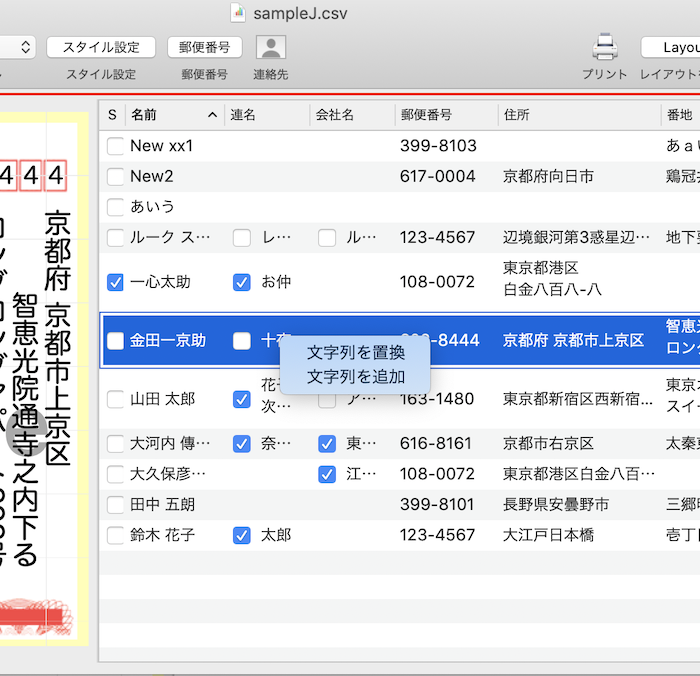This screenshot has width=700, height=676.
Task: Check the S box for 鈴木 花子
Action: tap(115, 535)
